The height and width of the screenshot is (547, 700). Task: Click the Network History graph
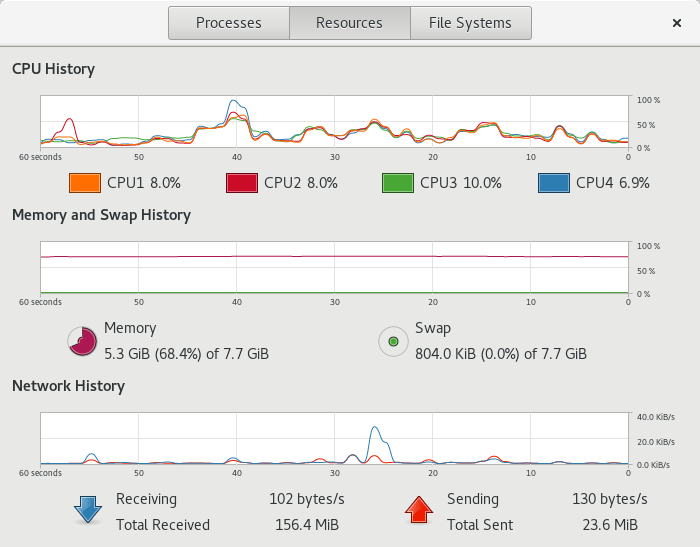[x=334, y=439]
